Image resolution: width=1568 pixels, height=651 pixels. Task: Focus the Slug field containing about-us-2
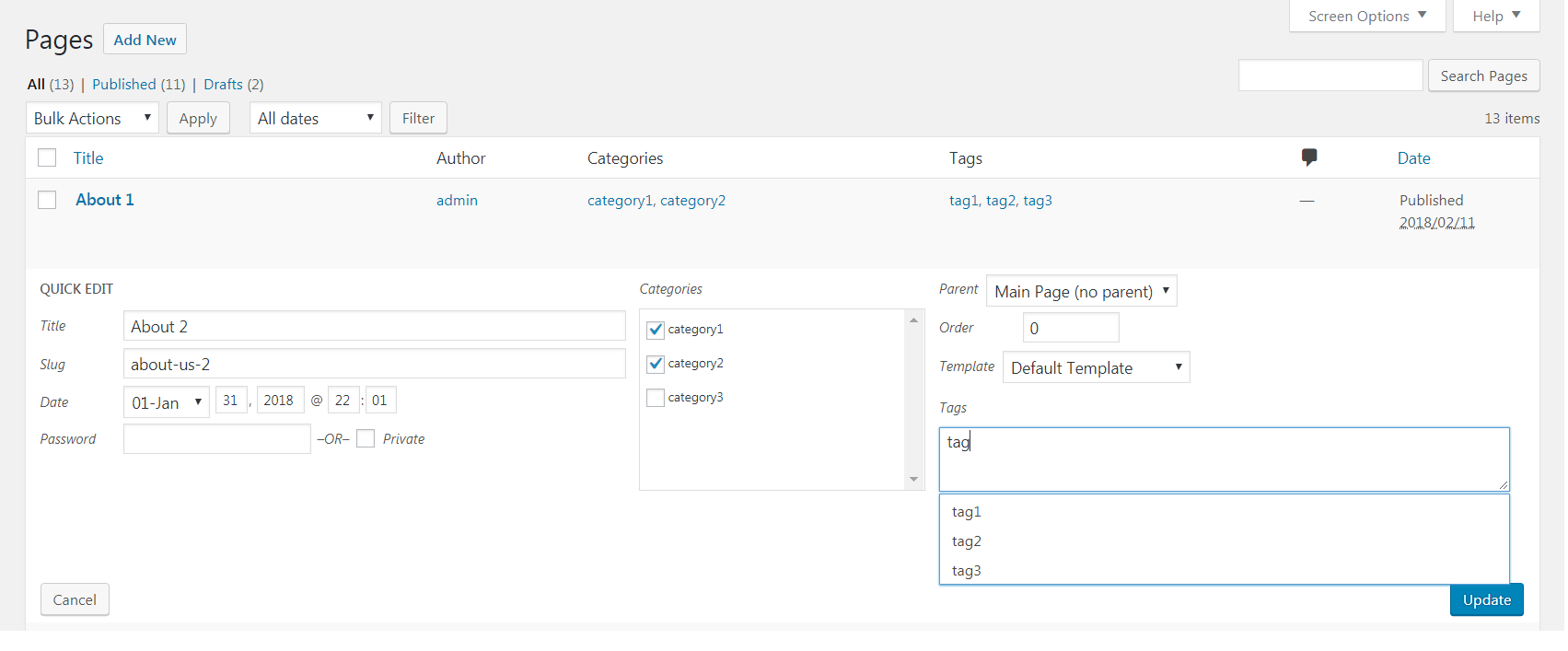click(375, 364)
